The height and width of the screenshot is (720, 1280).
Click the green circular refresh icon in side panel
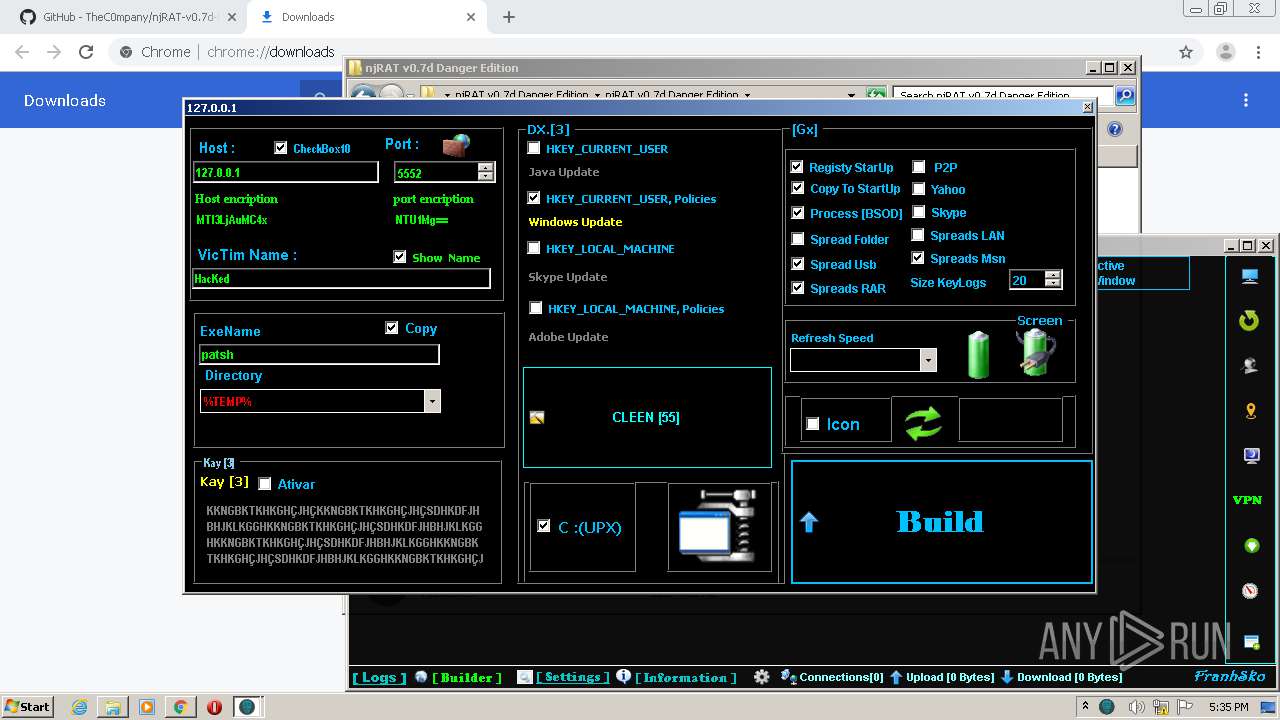[x=1249, y=320]
